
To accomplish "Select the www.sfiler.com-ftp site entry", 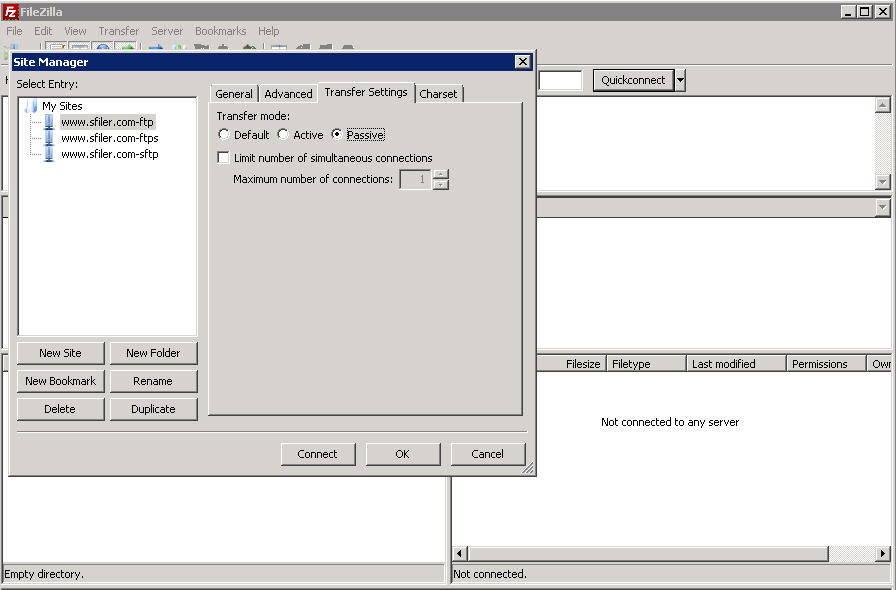I will click(107, 122).
